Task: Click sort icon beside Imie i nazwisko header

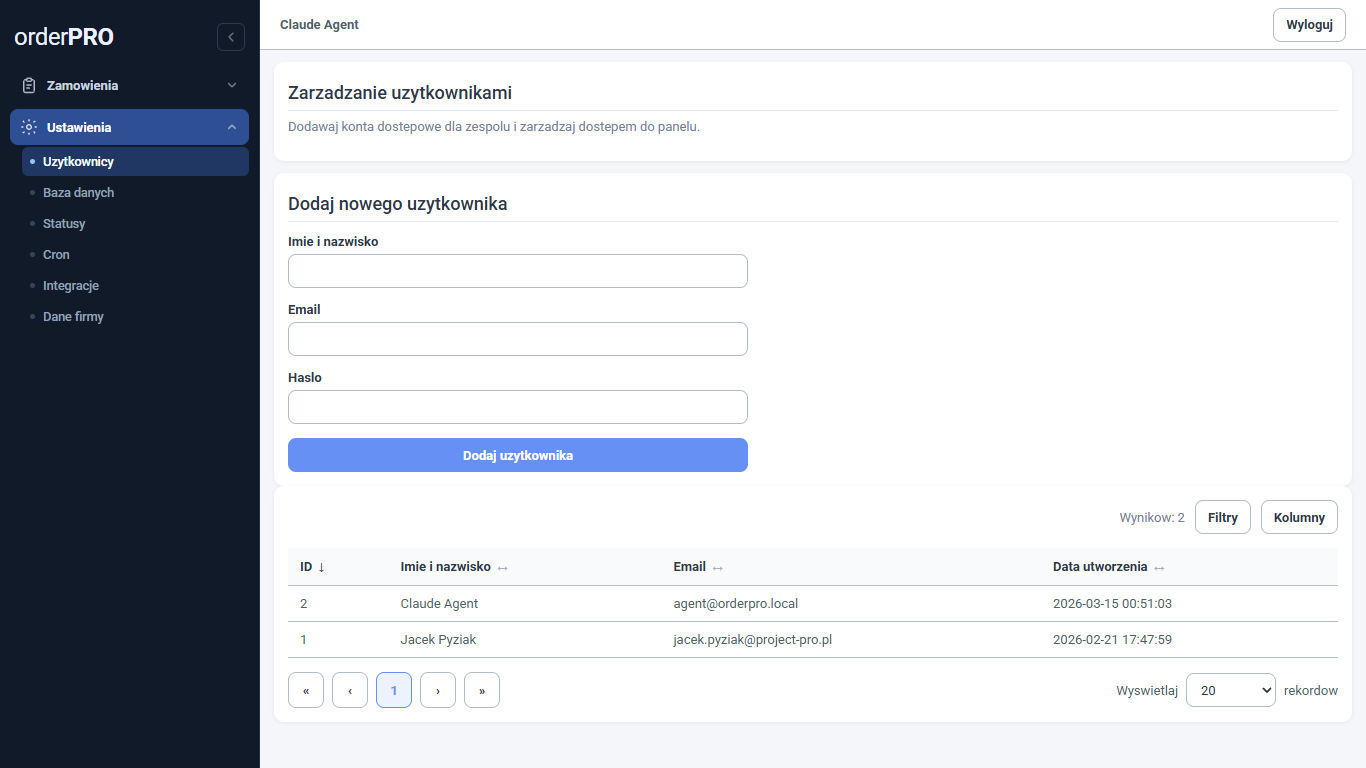Action: point(503,568)
